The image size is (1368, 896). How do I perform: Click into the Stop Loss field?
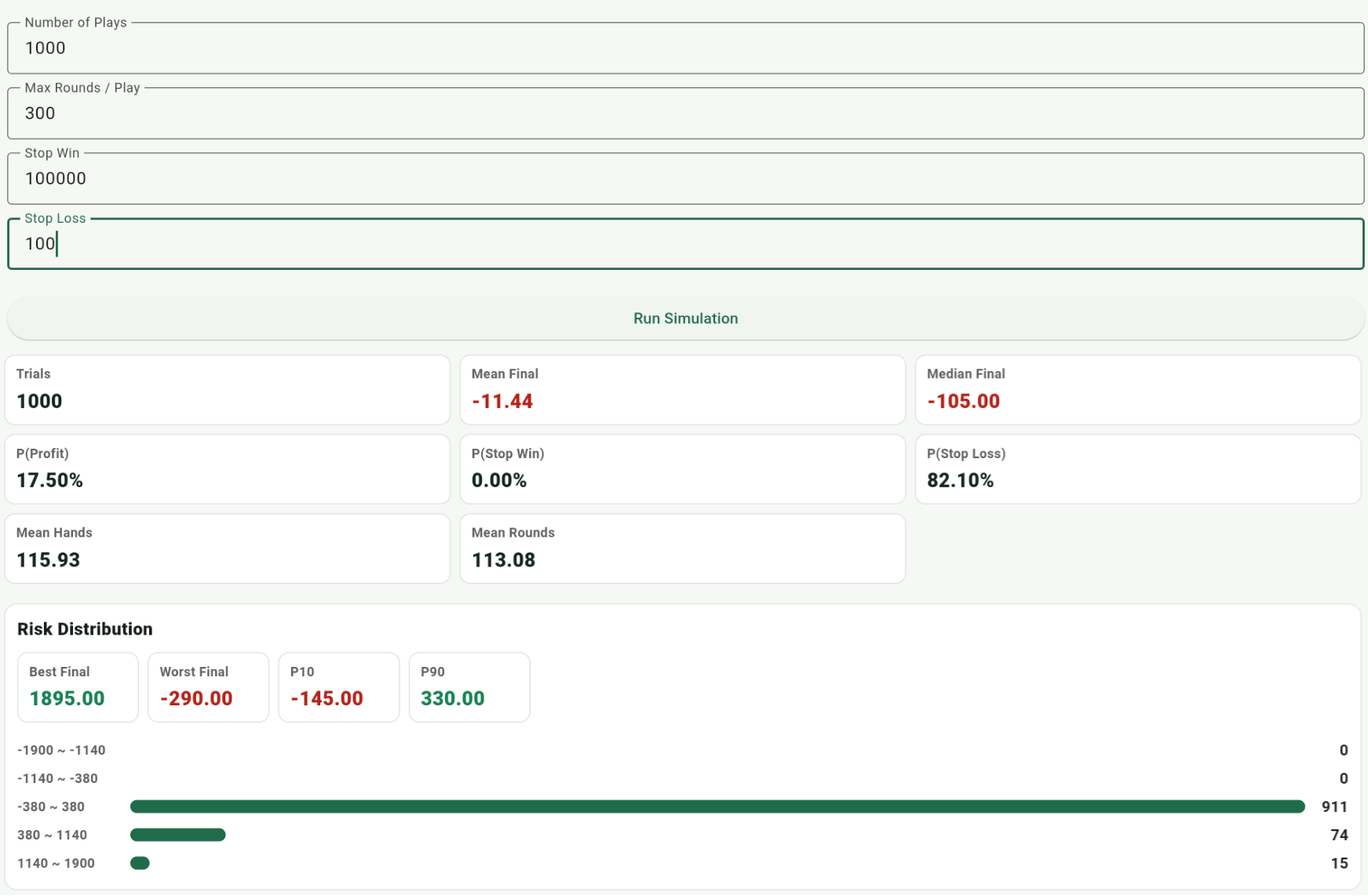[685, 243]
